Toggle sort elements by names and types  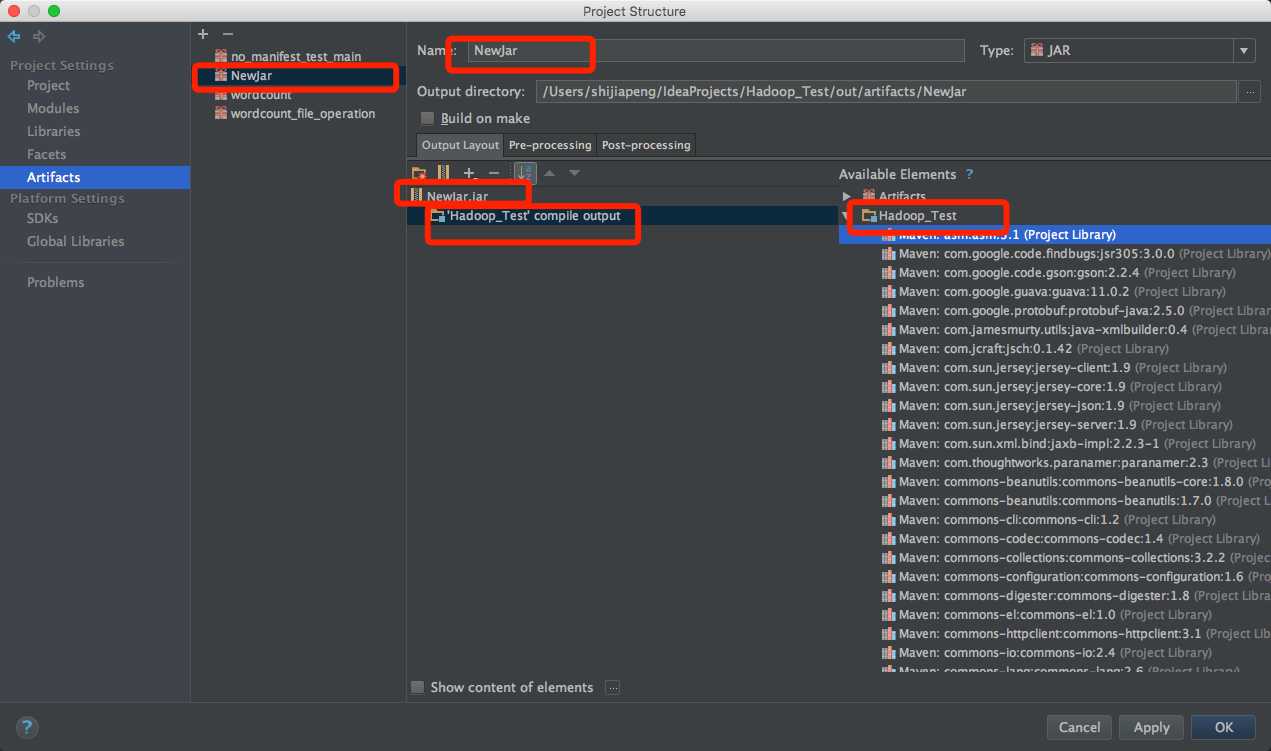click(525, 173)
